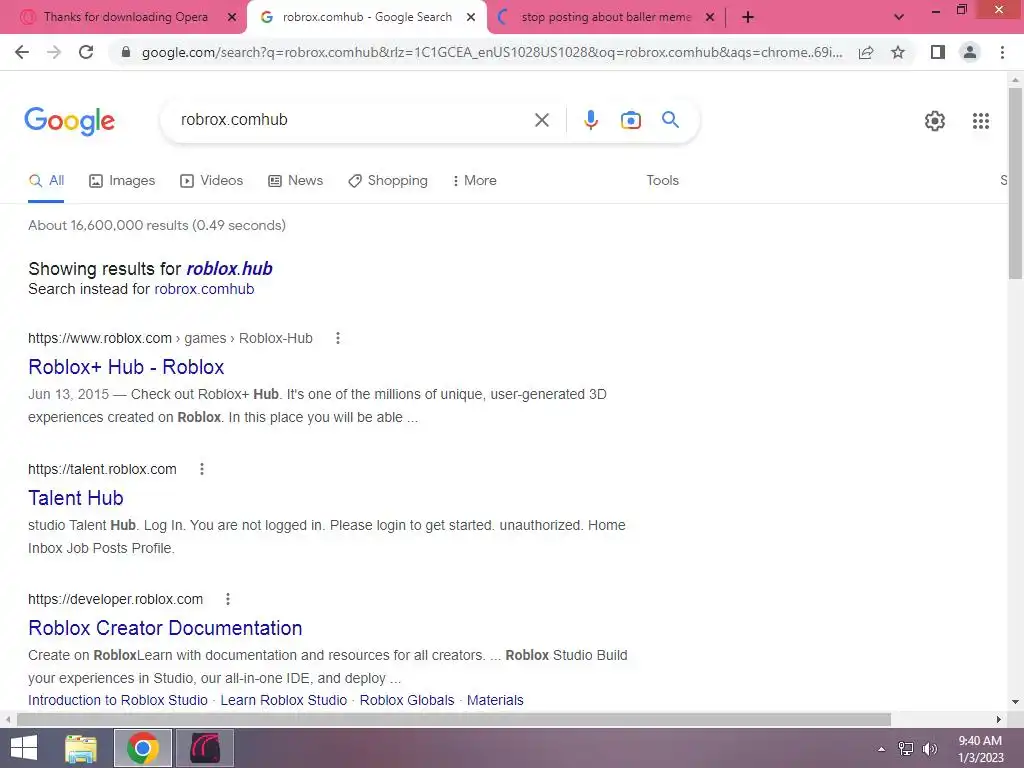Switch to News results
This screenshot has width=1024, height=768.
pos(296,181)
